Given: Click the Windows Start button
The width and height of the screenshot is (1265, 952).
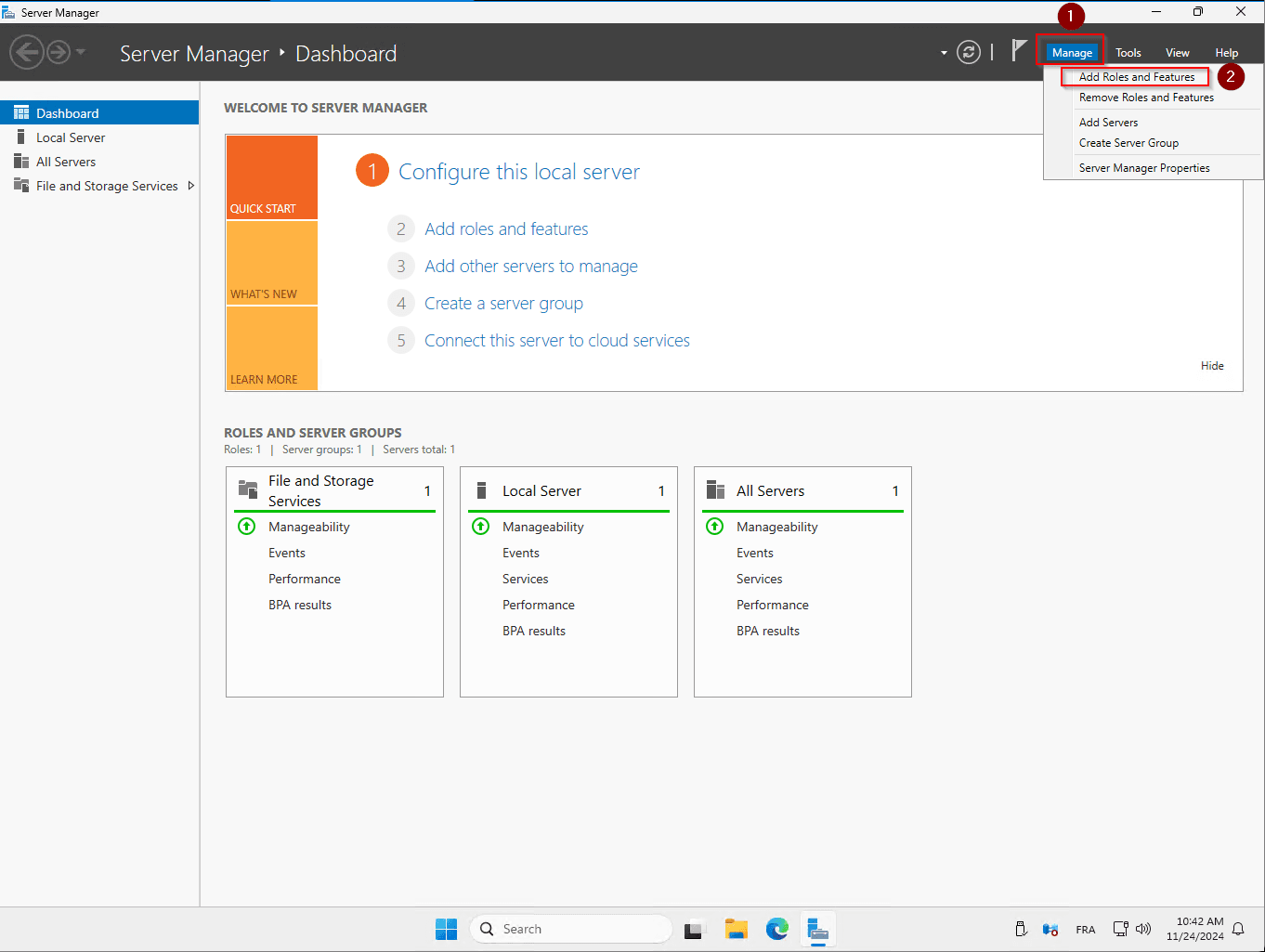Looking at the screenshot, I should (447, 929).
